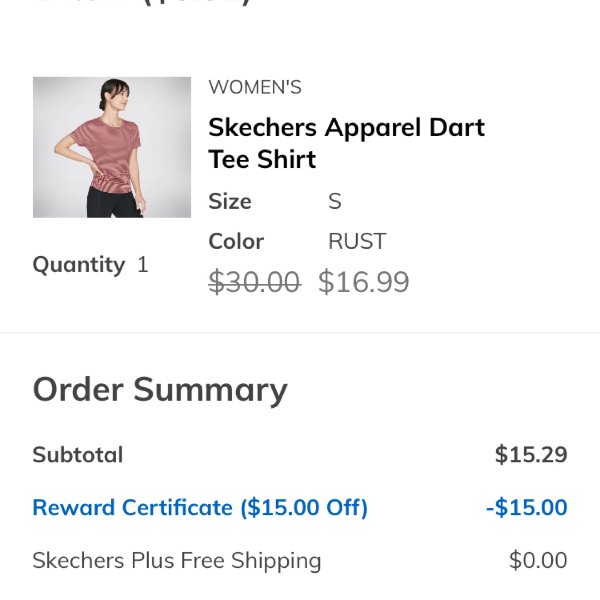The image size is (600, 600).
Task: Select the size value S
Action: [x=335, y=201]
